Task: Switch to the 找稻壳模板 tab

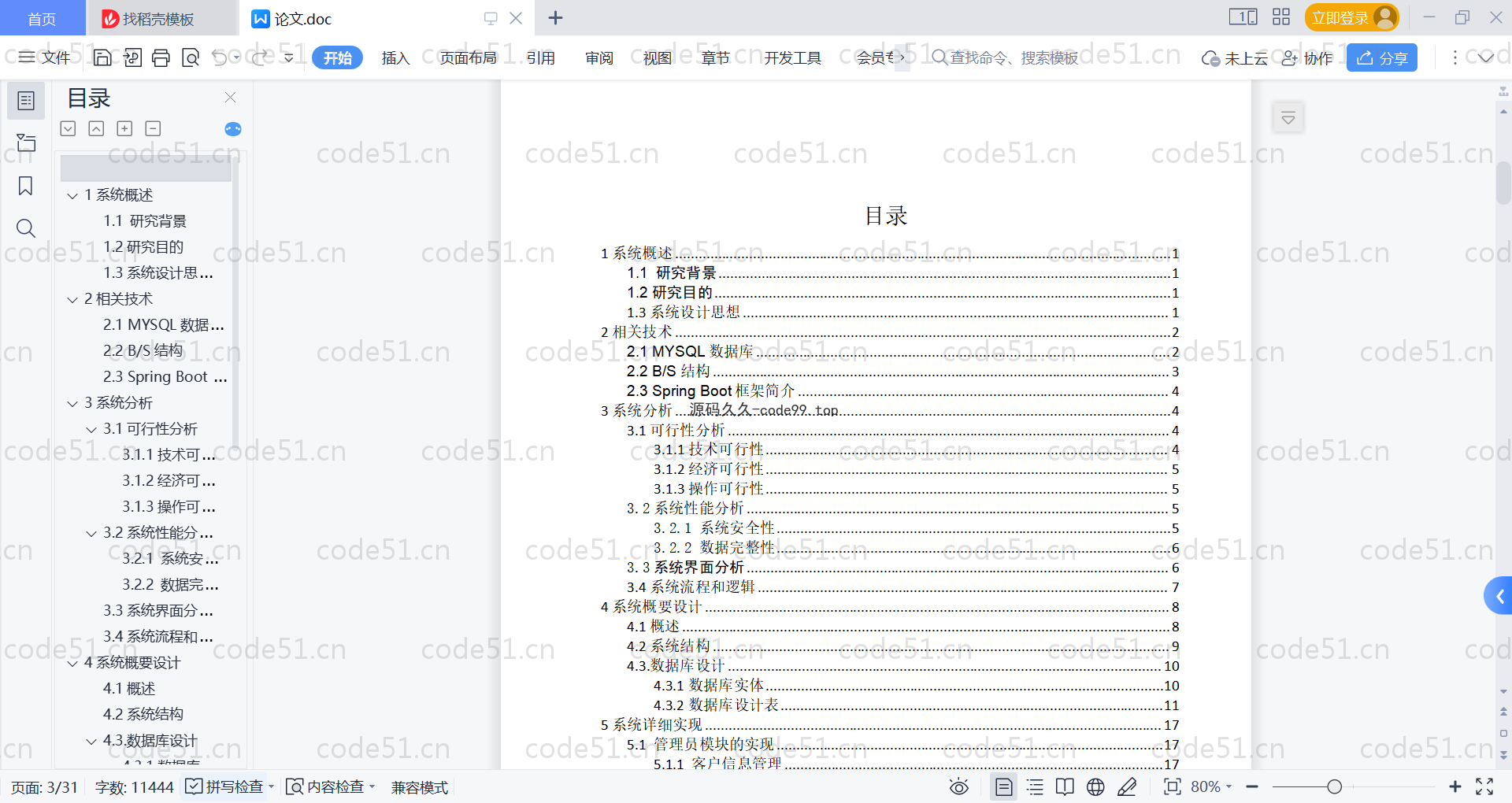Action: 161,18
